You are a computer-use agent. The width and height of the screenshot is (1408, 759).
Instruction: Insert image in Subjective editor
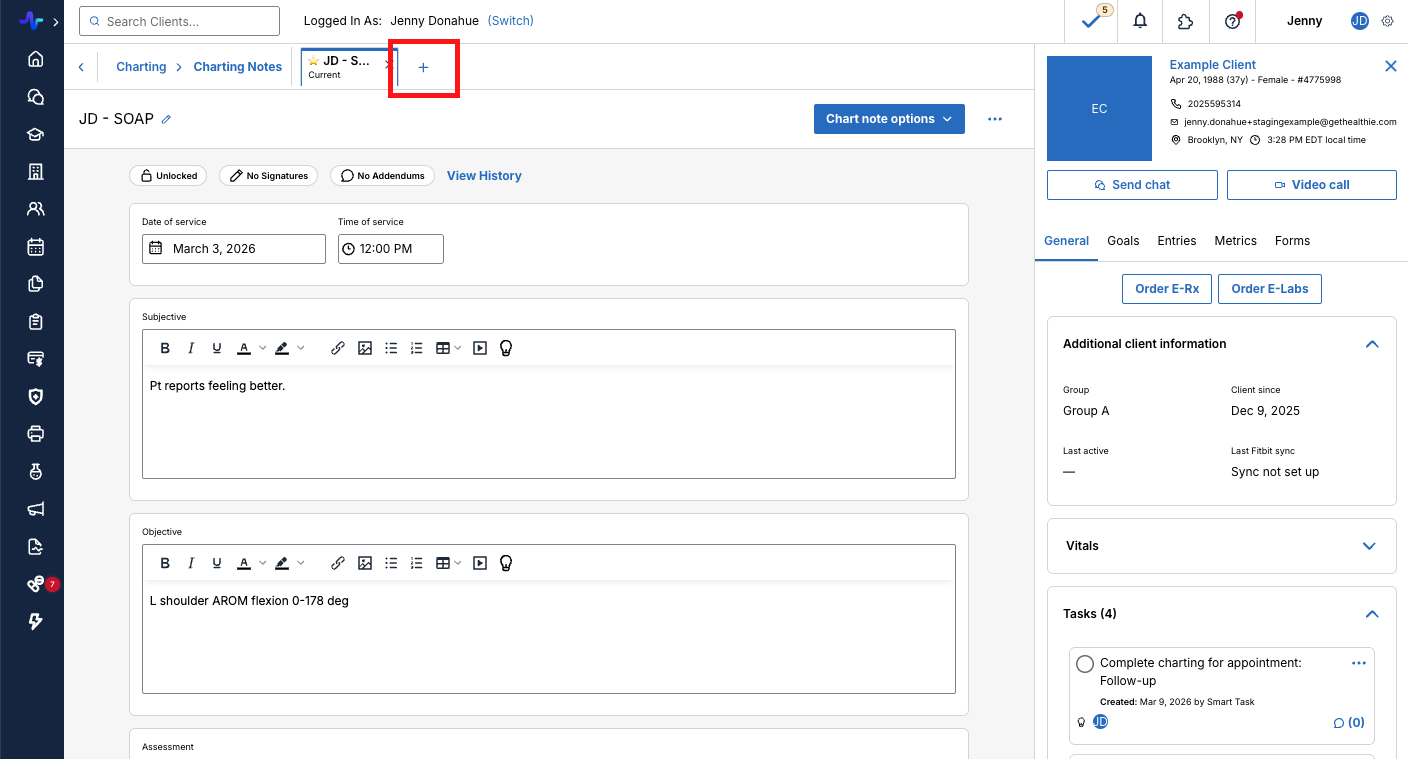tap(365, 348)
